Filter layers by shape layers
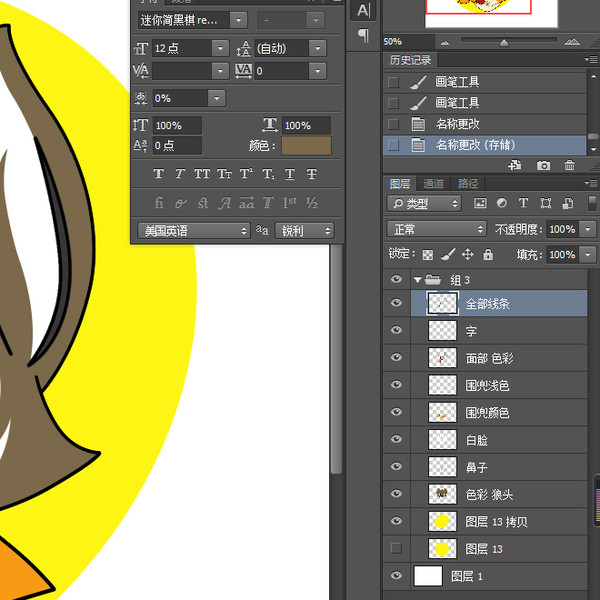Screen dimensions: 600x600 coord(546,203)
